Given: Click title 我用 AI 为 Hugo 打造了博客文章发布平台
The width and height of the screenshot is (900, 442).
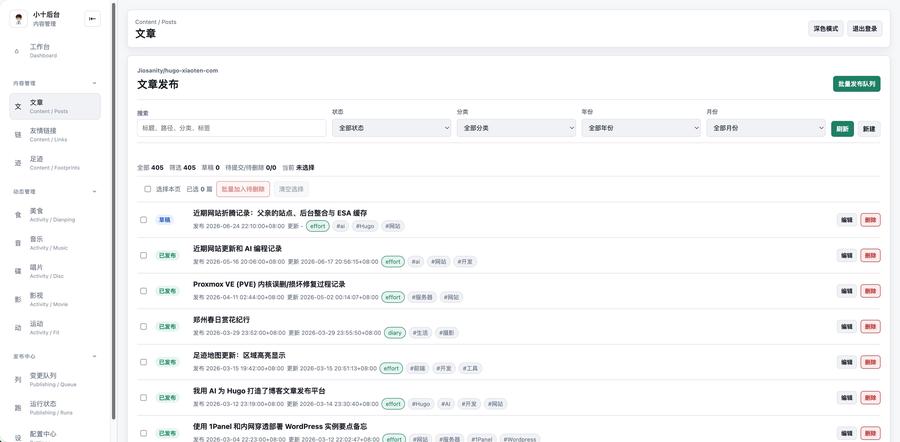Looking at the screenshot, I should point(259,391).
